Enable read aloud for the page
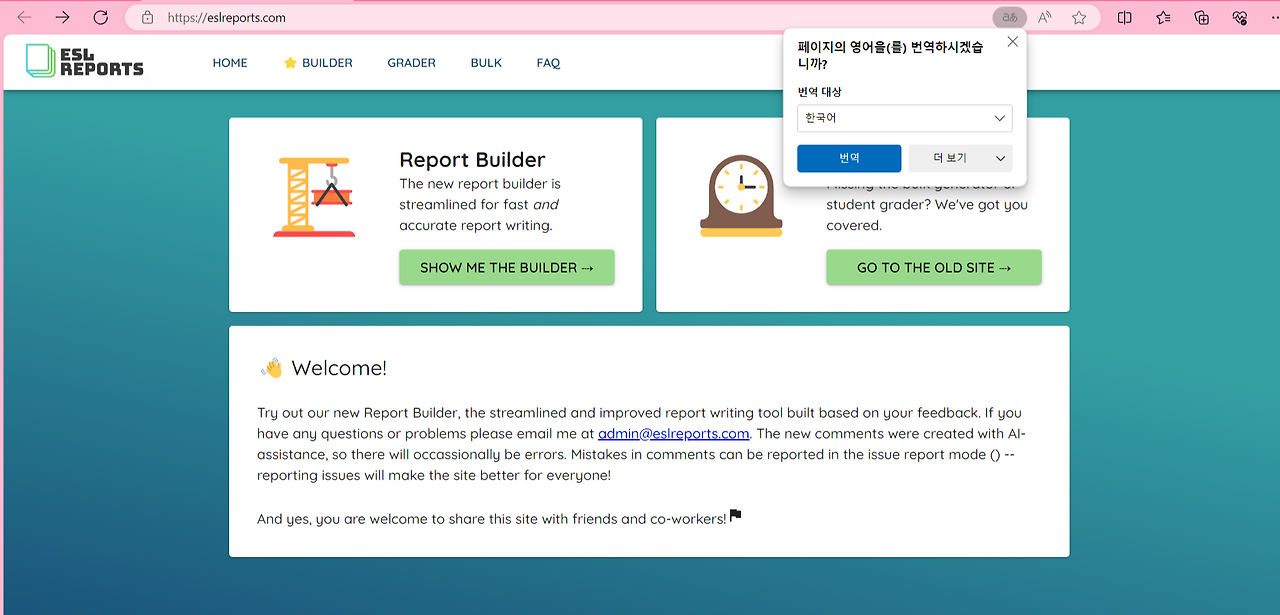The width and height of the screenshot is (1280, 615). [1044, 17]
